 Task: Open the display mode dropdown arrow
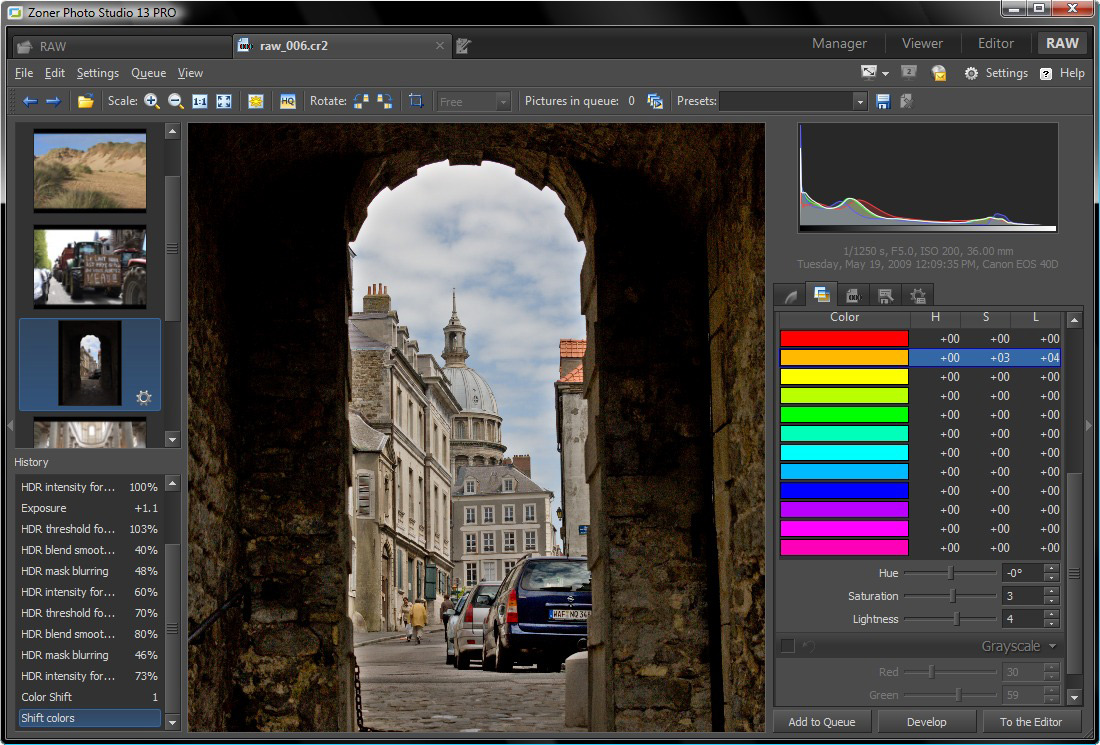click(885, 74)
